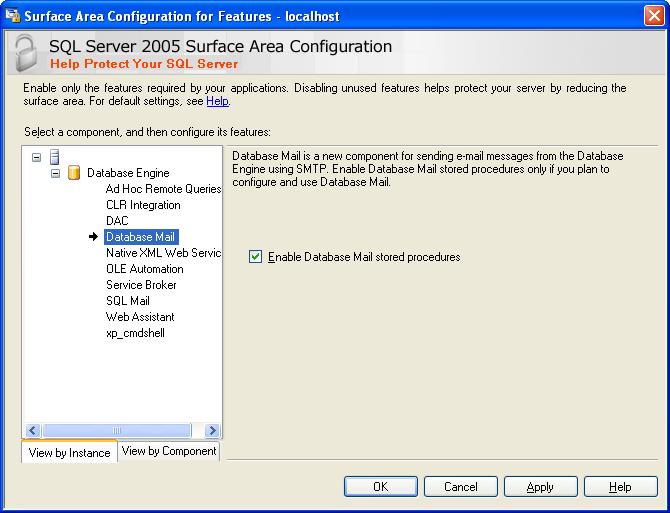Click the Apply button
The width and height of the screenshot is (670, 513).
pos(541,487)
